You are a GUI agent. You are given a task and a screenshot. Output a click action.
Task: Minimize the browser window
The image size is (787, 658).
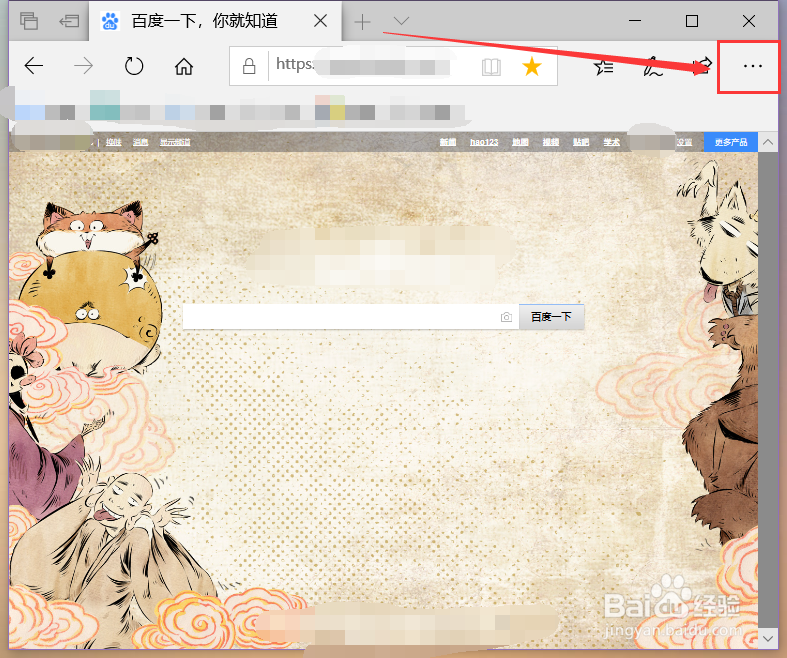click(x=635, y=21)
